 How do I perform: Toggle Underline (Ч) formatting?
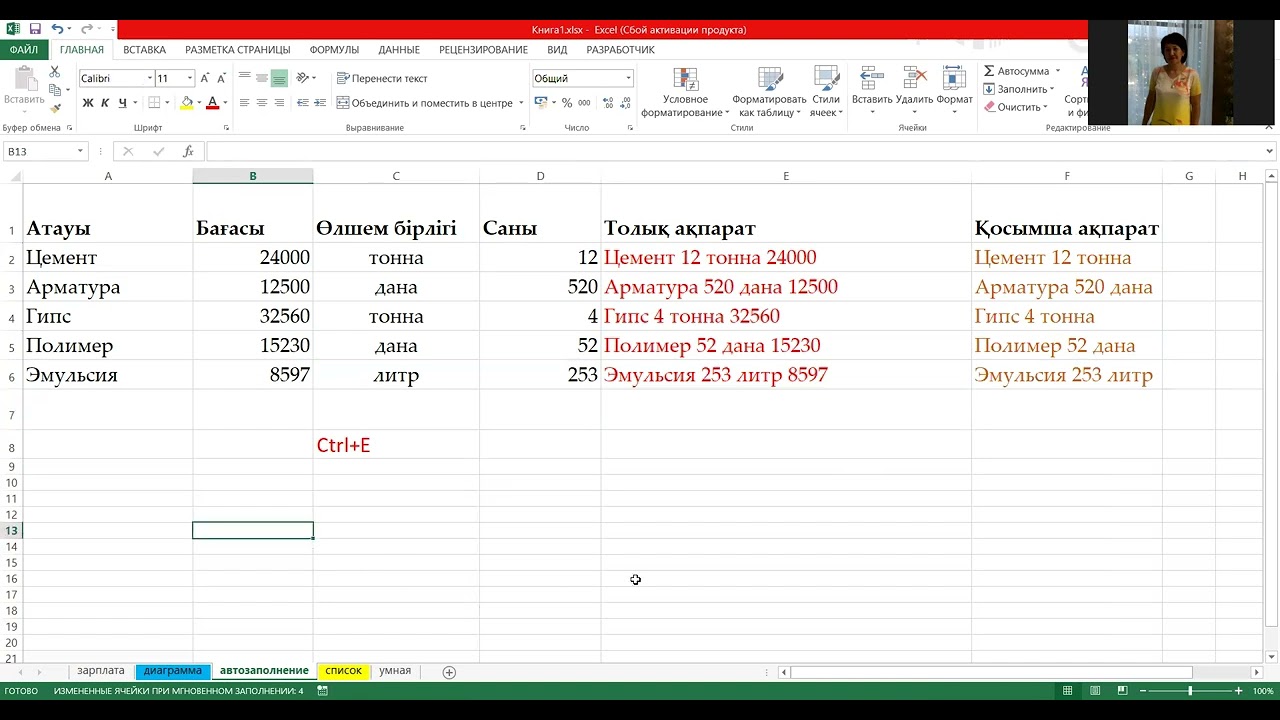click(122, 103)
